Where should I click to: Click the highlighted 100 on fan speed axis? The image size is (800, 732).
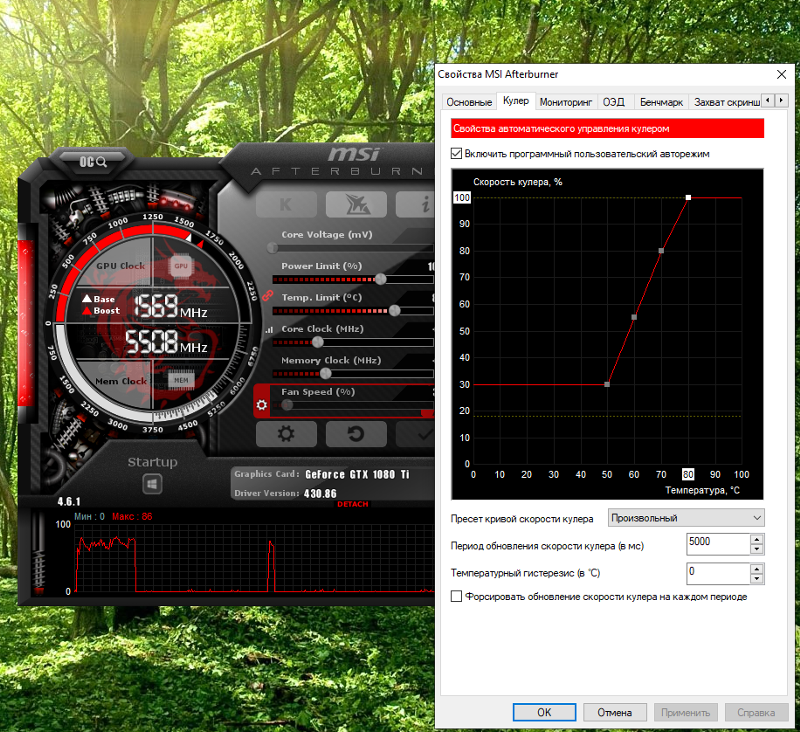pyautogui.click(x=462, y=197)
